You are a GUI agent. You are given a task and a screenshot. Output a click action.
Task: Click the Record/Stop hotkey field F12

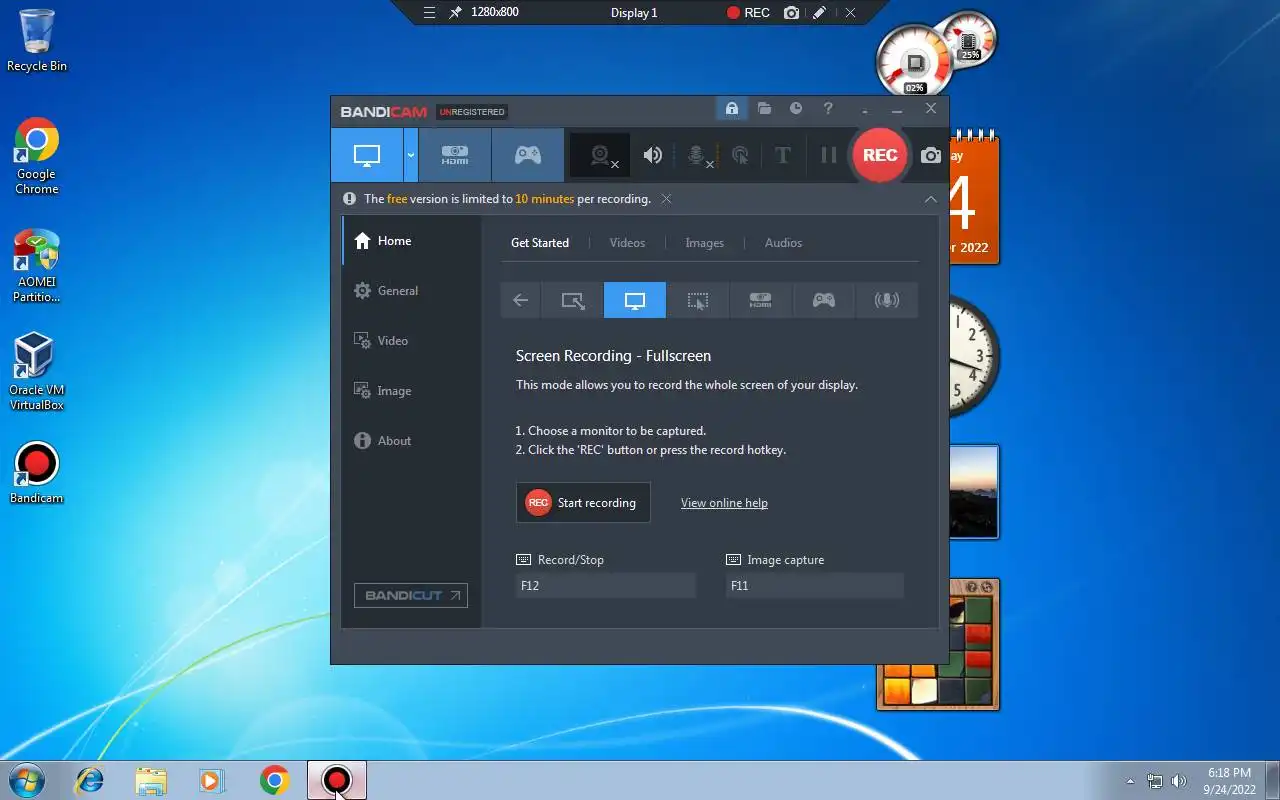[x=606, y=586]
